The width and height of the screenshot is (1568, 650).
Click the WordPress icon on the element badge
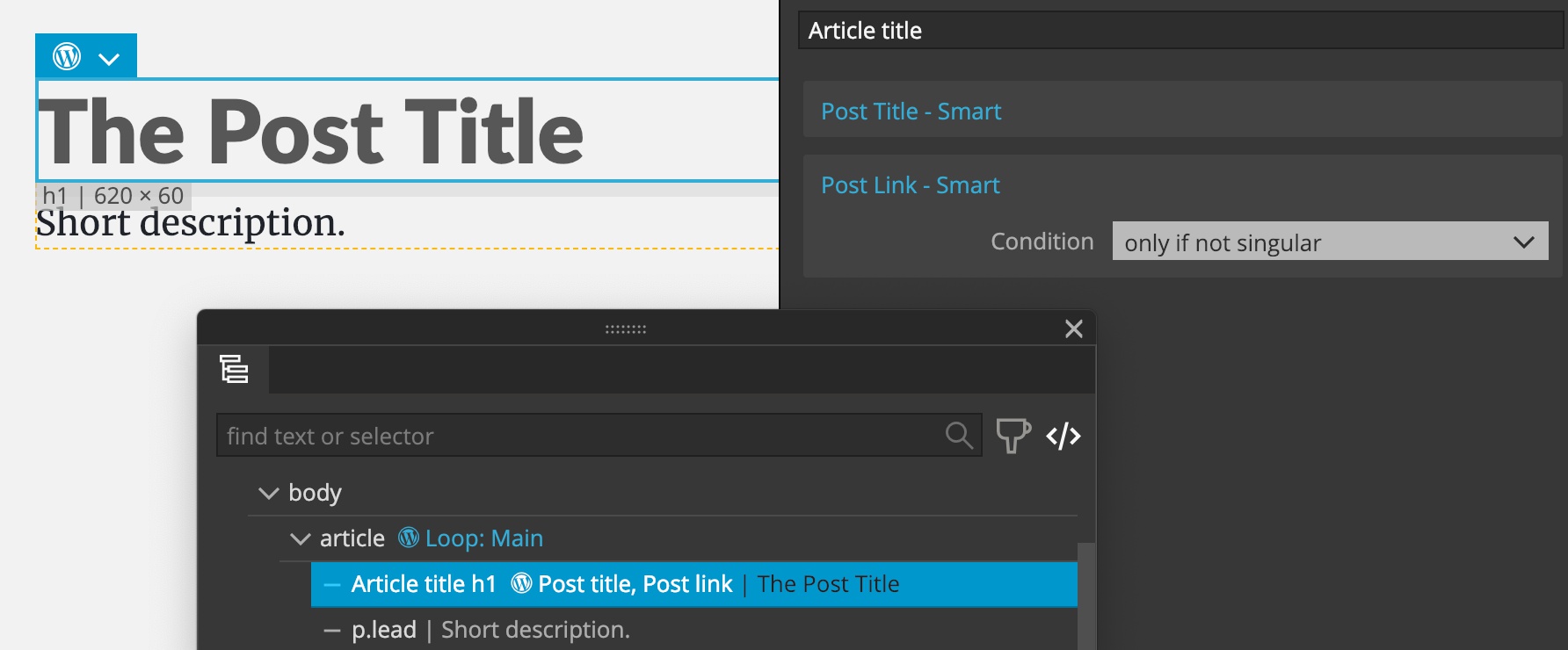(67, 56)
